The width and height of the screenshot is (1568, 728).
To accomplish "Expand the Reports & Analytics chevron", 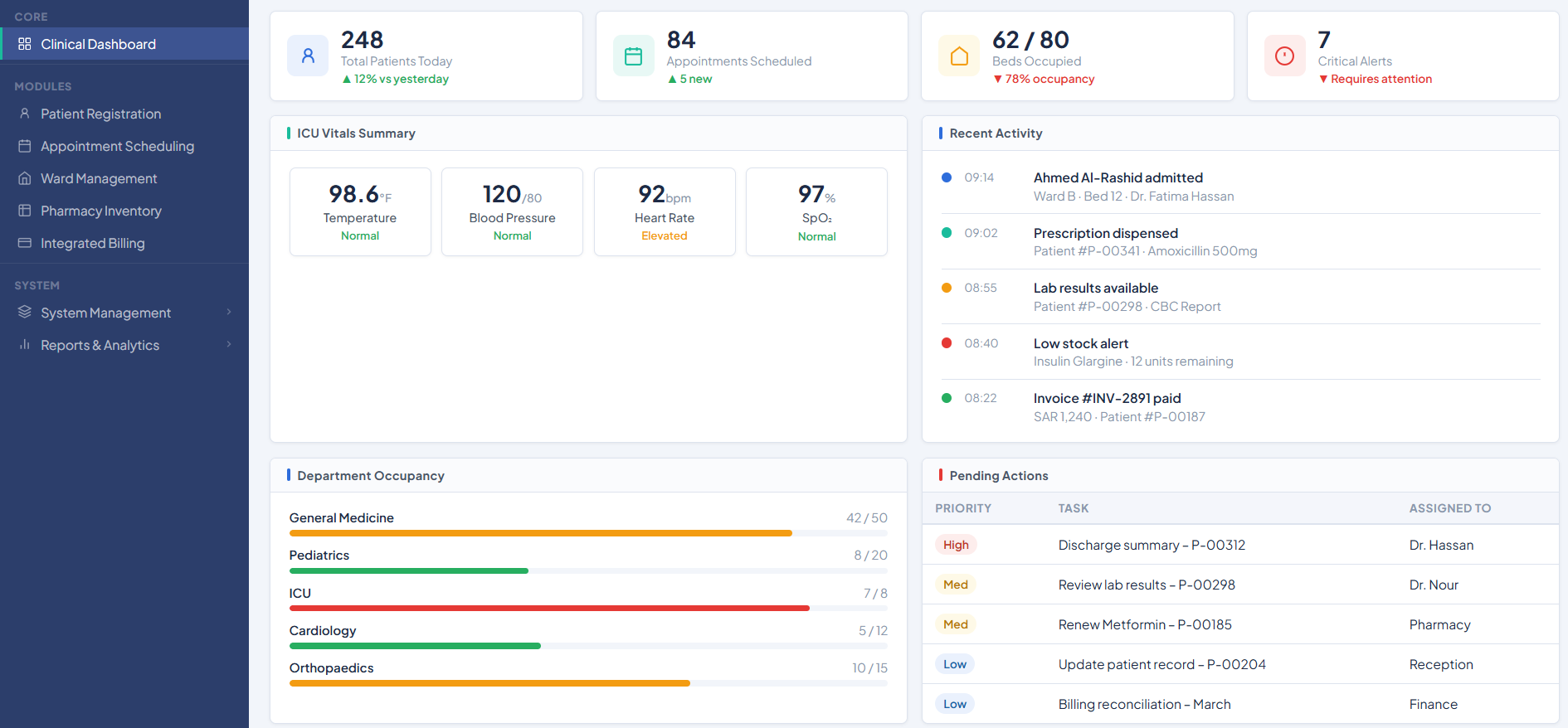I will click(229, 344).
